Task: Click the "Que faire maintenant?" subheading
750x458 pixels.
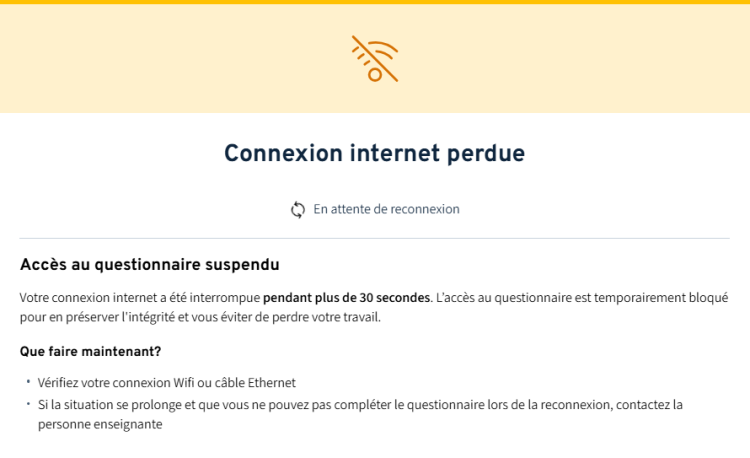Action: 90,351
